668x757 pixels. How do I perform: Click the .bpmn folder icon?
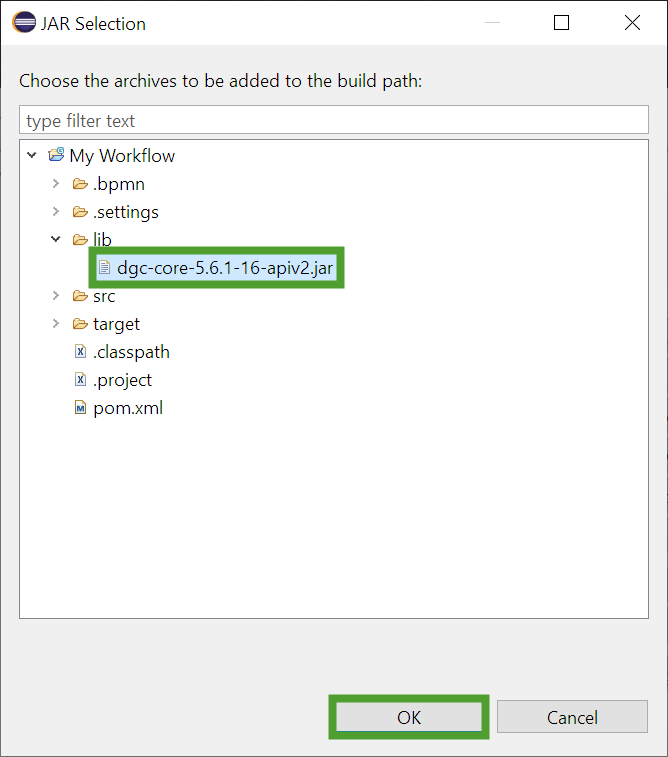[80, 184]
